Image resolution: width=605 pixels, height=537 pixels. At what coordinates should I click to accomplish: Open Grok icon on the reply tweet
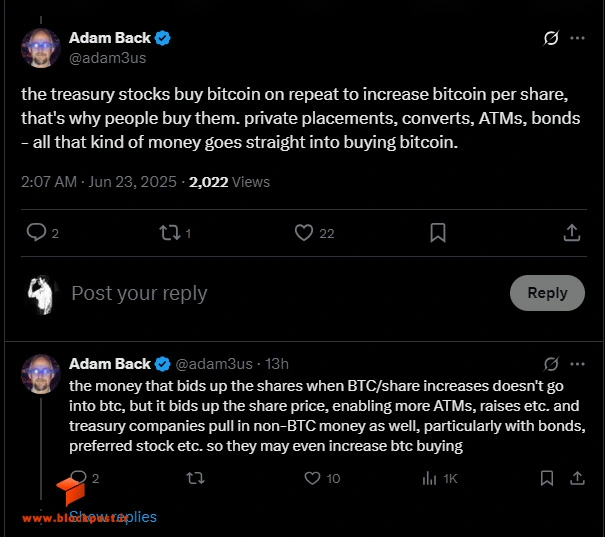[x=551, y=364]
